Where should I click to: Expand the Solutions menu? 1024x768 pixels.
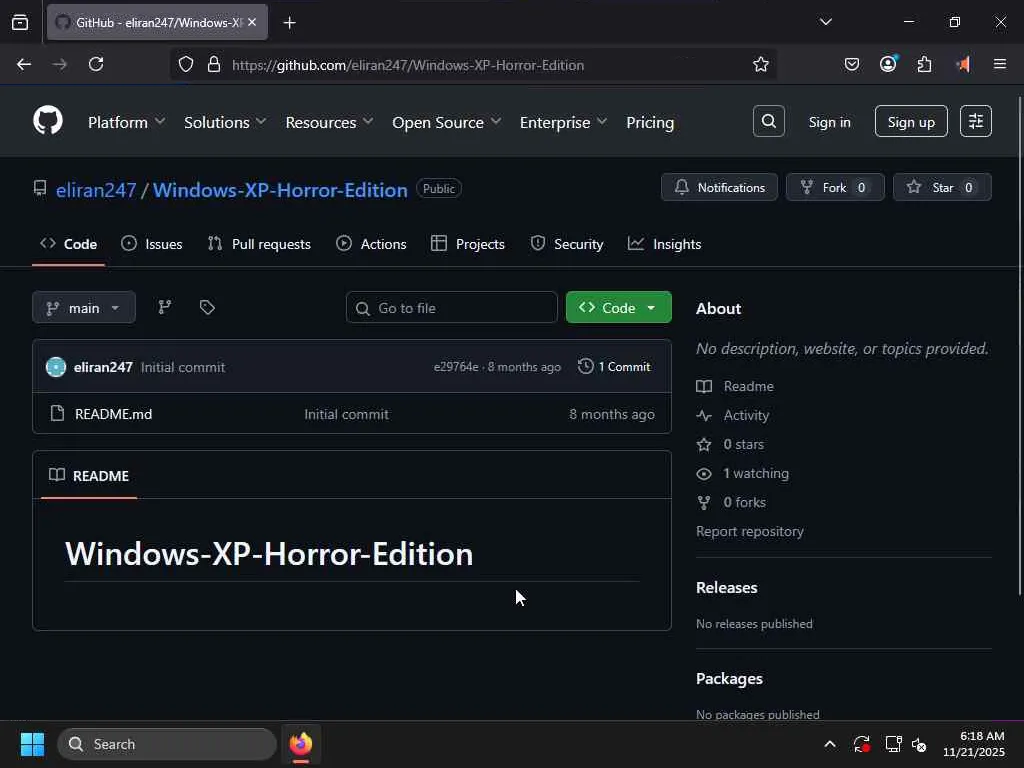[x=225, y=122]
